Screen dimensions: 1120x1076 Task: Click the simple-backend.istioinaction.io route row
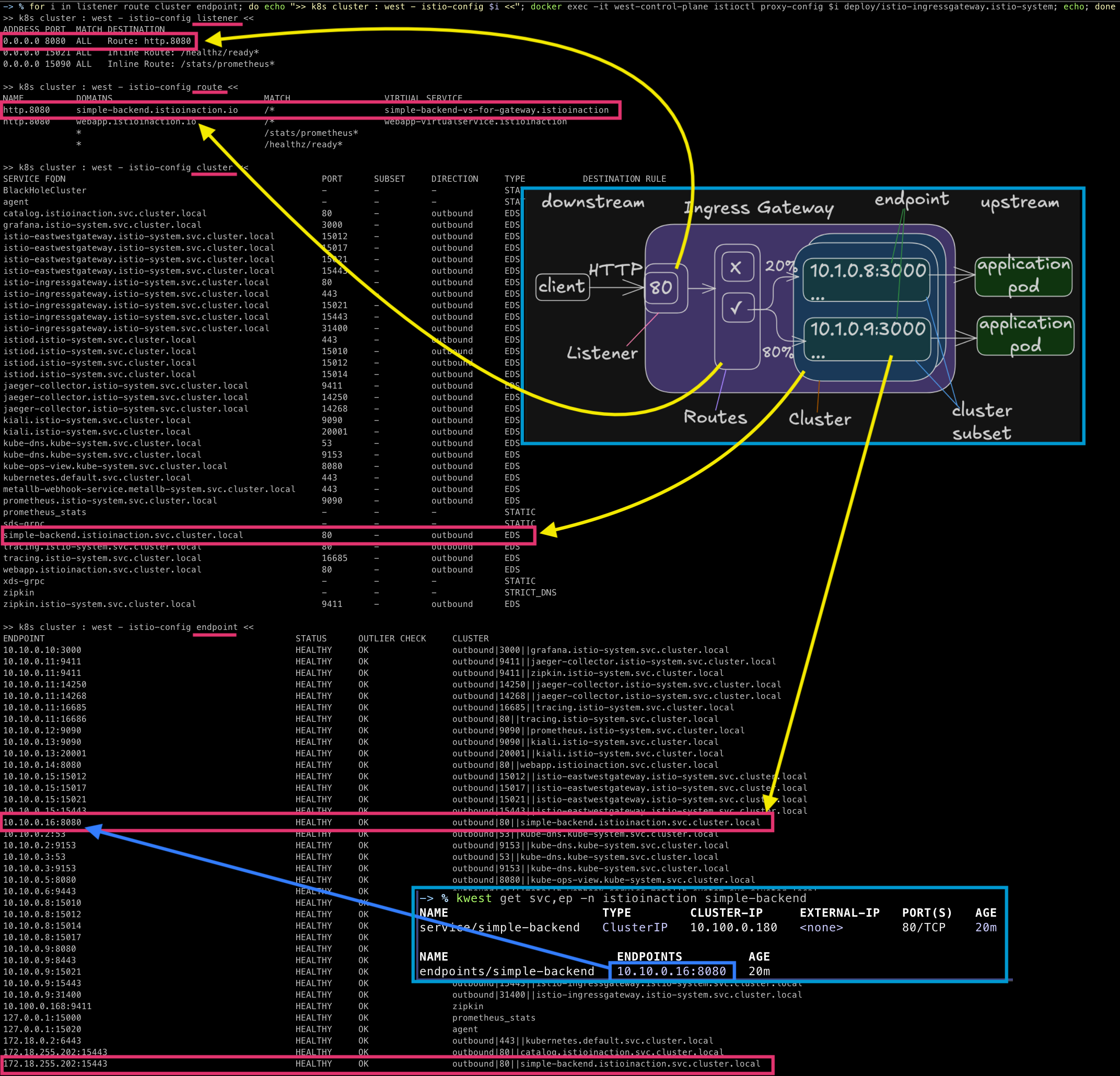tap(311, 110)
